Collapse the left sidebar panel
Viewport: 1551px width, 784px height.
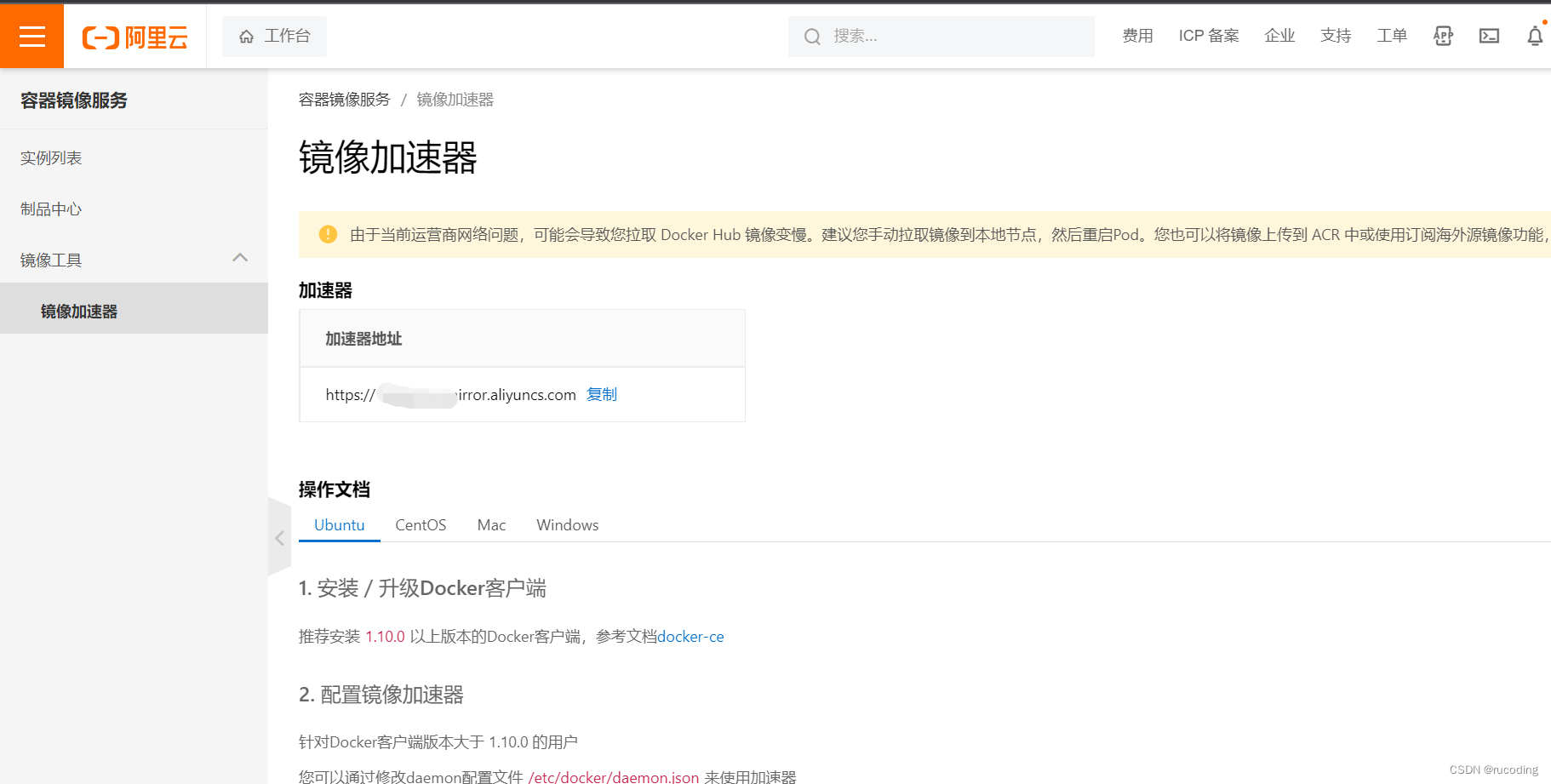(279, 538)
